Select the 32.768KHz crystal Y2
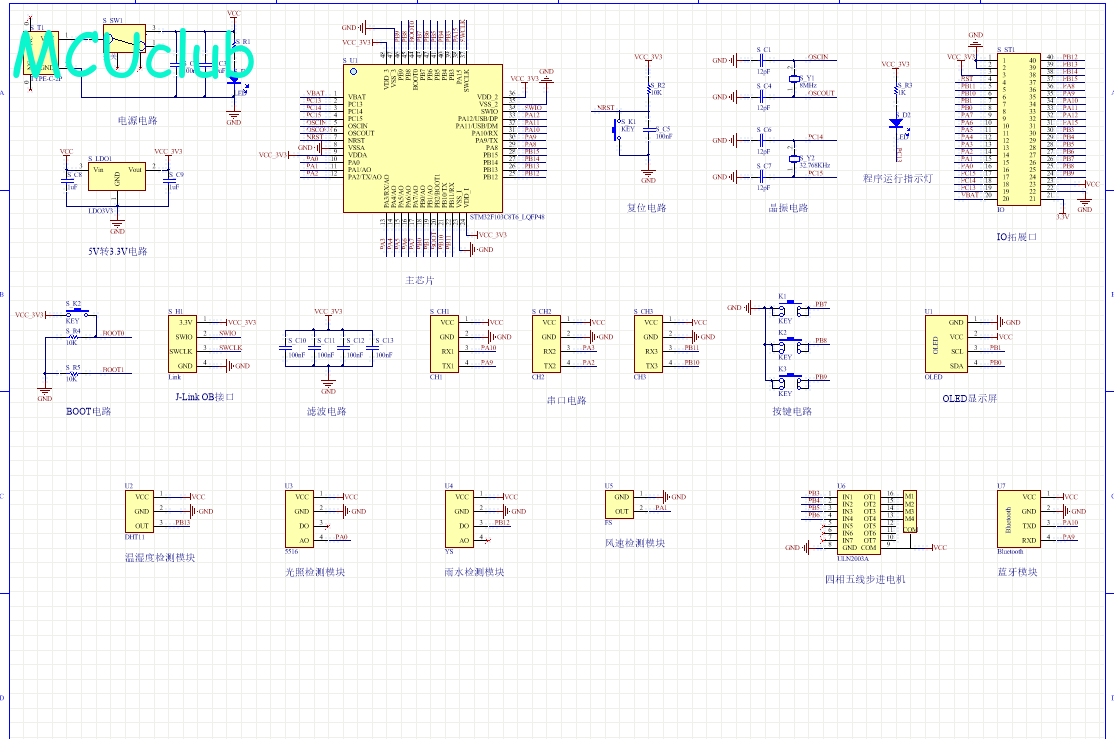Image resolution: width=1114 pixels, height=739 pixels. coord(795,158)
